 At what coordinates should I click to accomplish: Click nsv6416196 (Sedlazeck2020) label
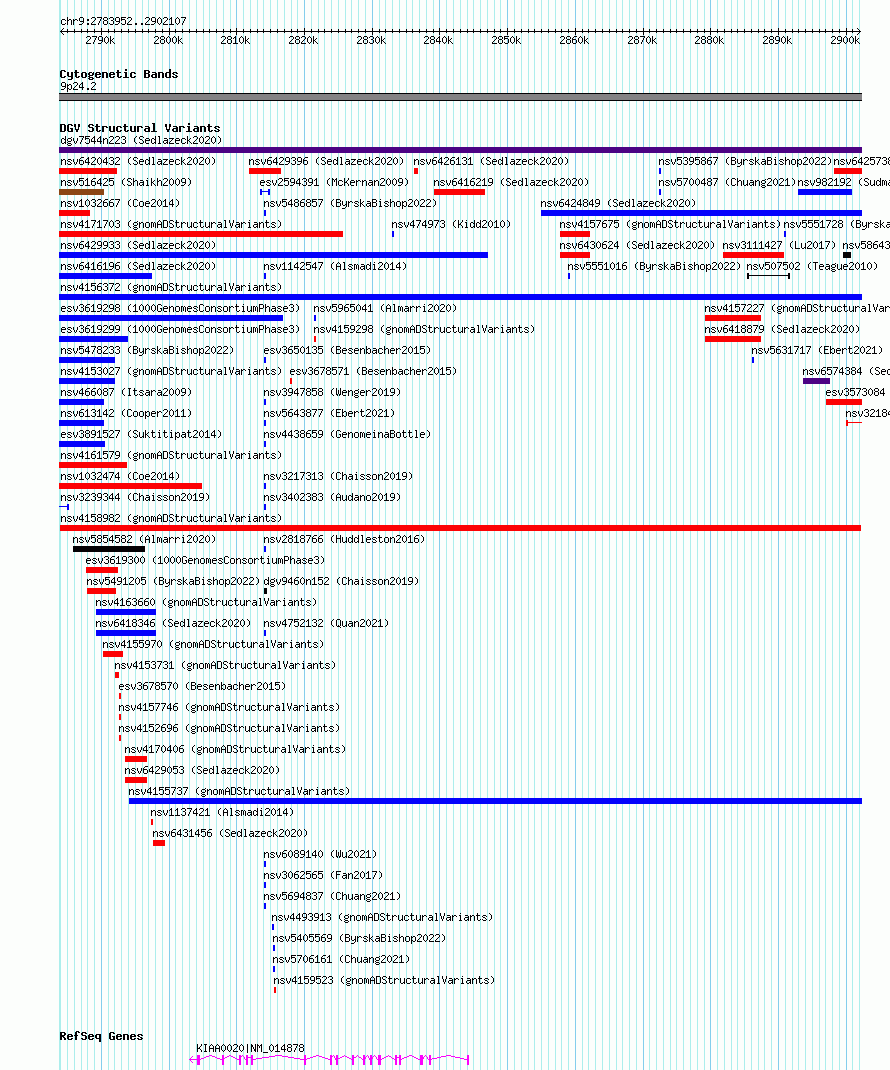point(138,266)
